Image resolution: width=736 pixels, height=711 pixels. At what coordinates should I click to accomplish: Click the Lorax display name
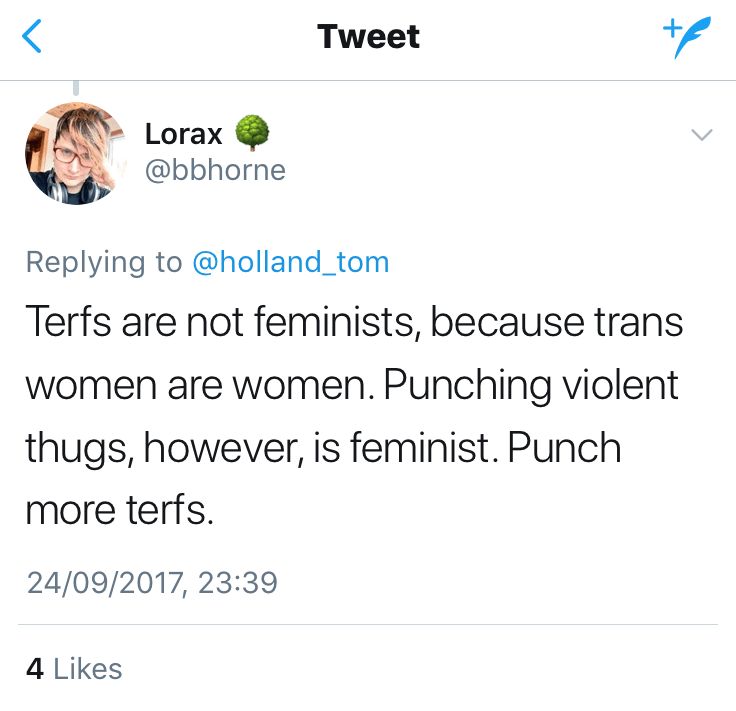click(x=184, y=133)
